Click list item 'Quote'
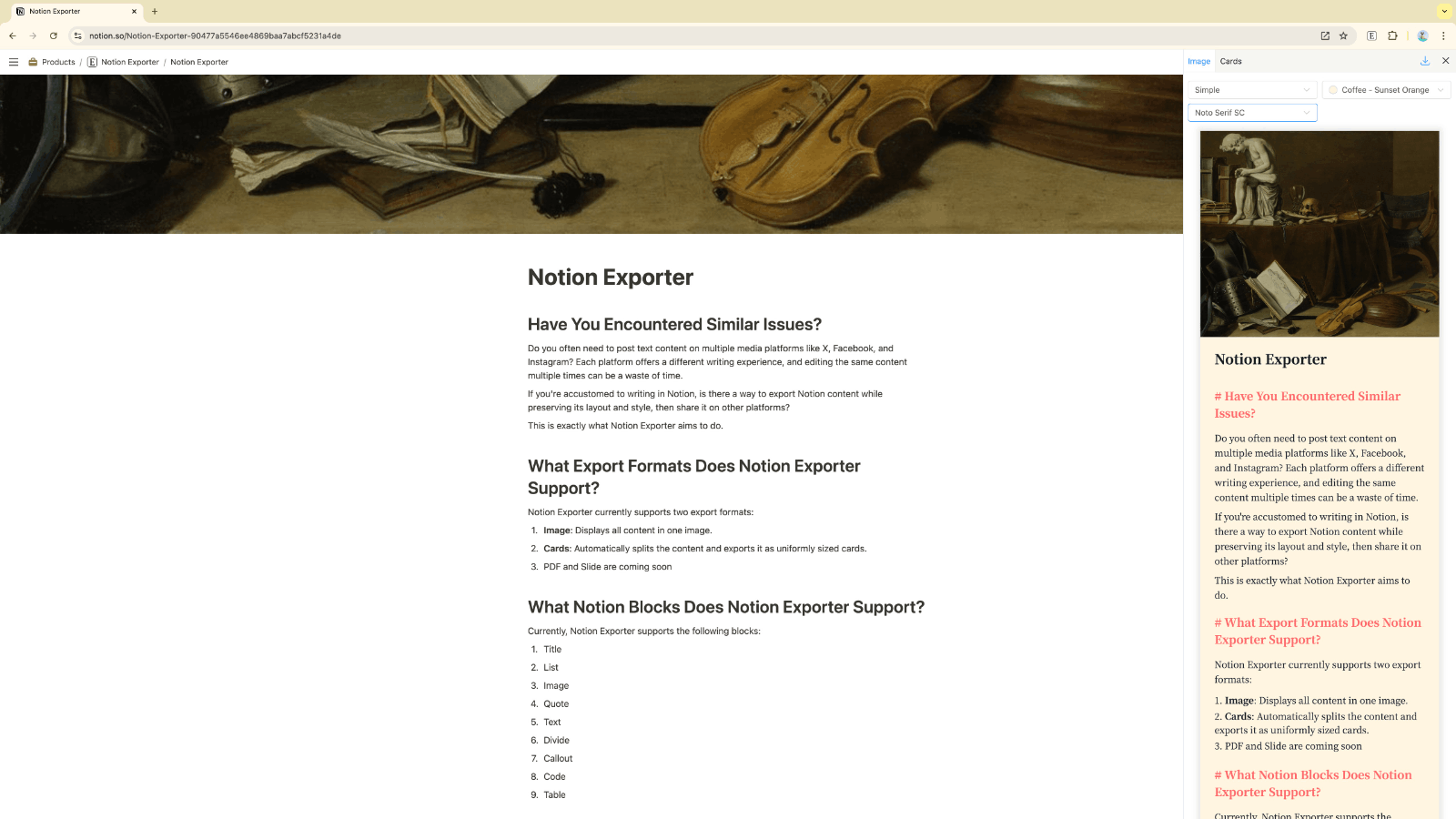This screenshot has width=1456, height=819. 556,704
